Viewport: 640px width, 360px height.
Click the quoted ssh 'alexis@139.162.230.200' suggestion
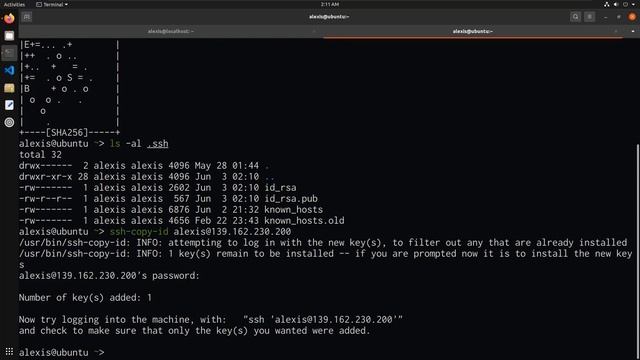[323, 320]
